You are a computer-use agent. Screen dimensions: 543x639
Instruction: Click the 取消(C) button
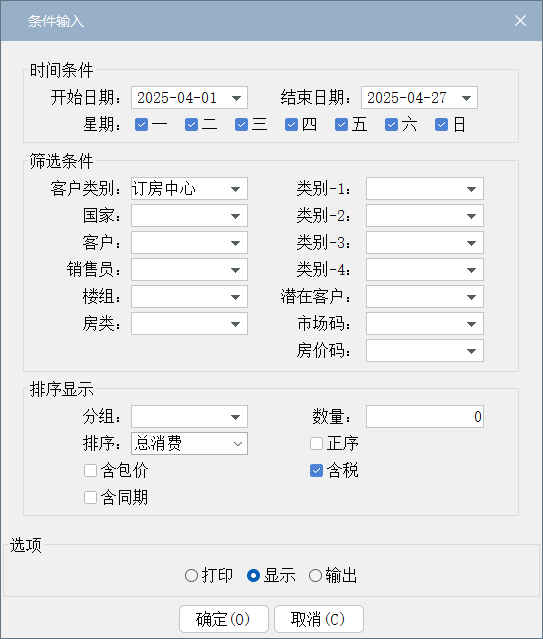[x=319, y=619]
